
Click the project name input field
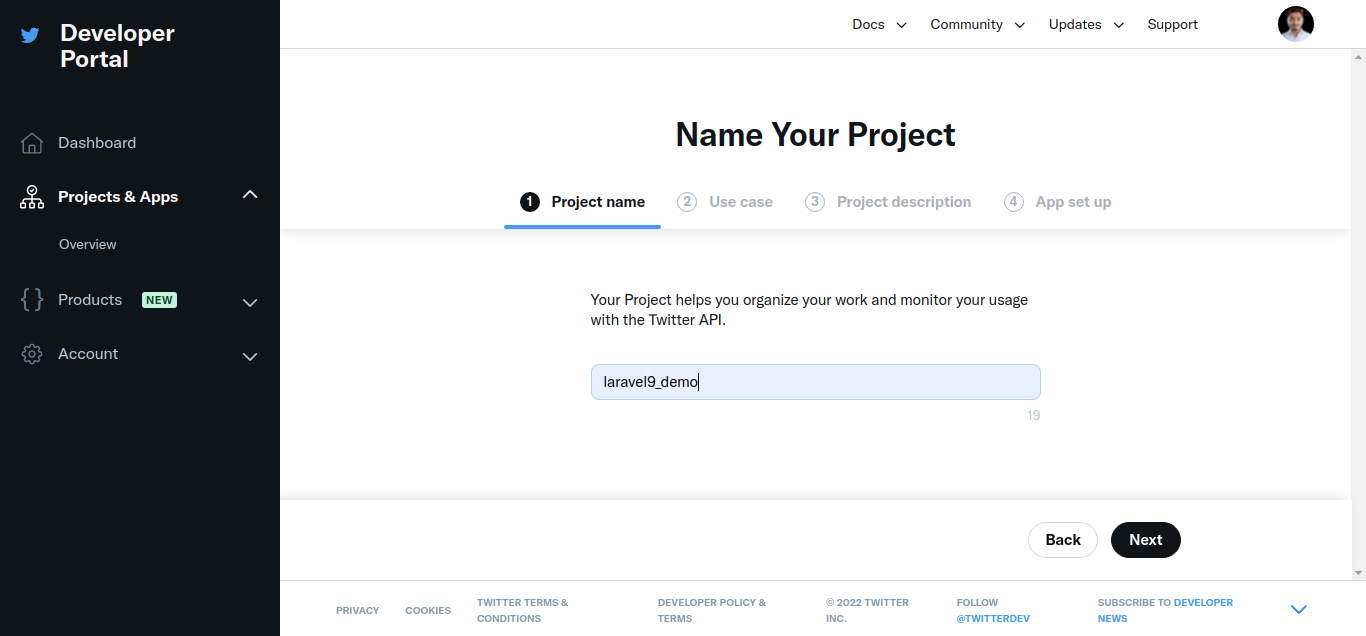(815, 382)
